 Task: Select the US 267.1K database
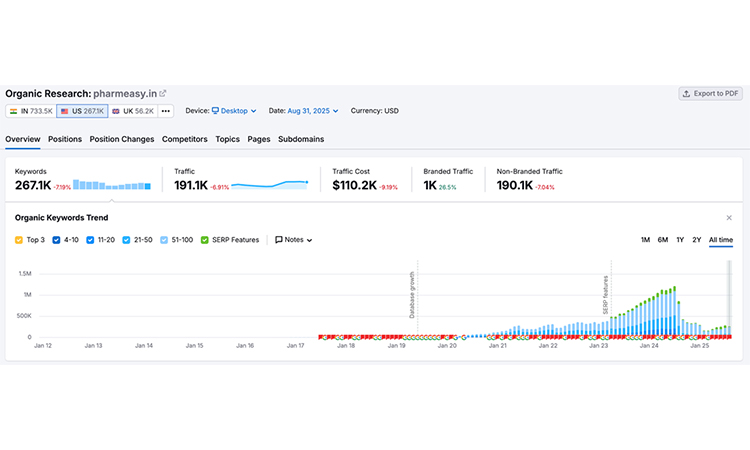pyautogui.click(x=82, y=111)
